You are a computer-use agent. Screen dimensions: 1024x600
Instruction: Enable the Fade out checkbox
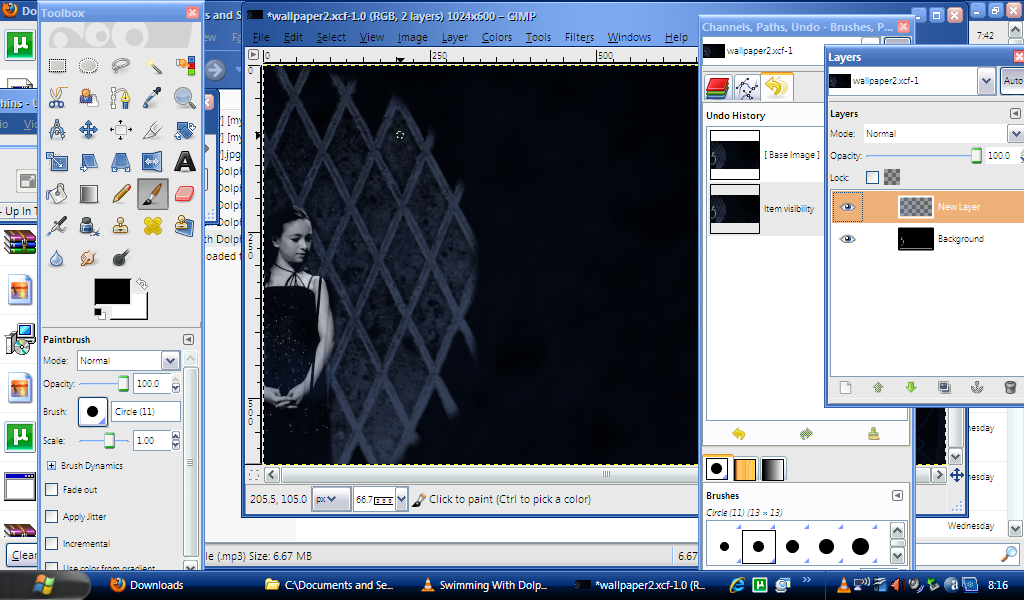pyautogui.click(x=52, y=490)
